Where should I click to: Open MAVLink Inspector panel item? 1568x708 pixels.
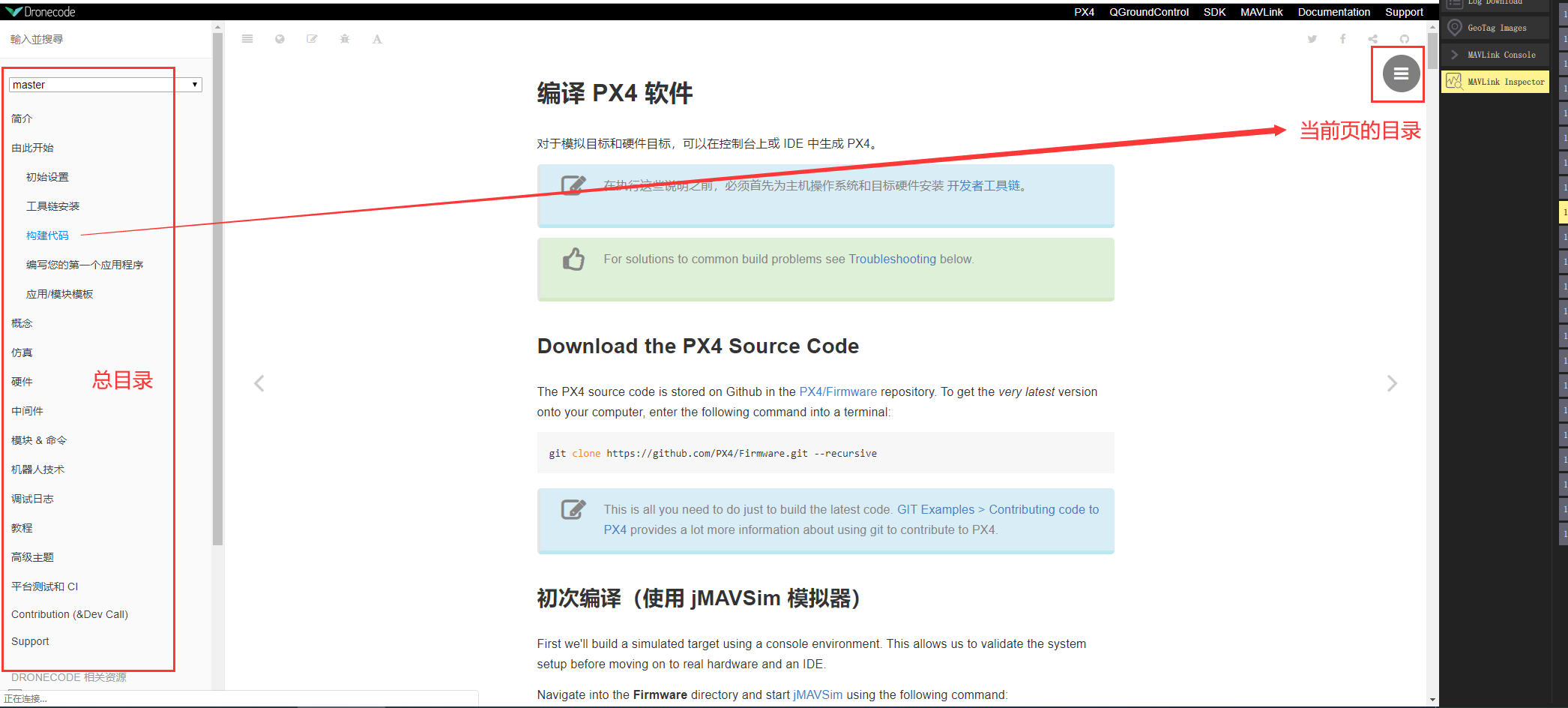1495,82
